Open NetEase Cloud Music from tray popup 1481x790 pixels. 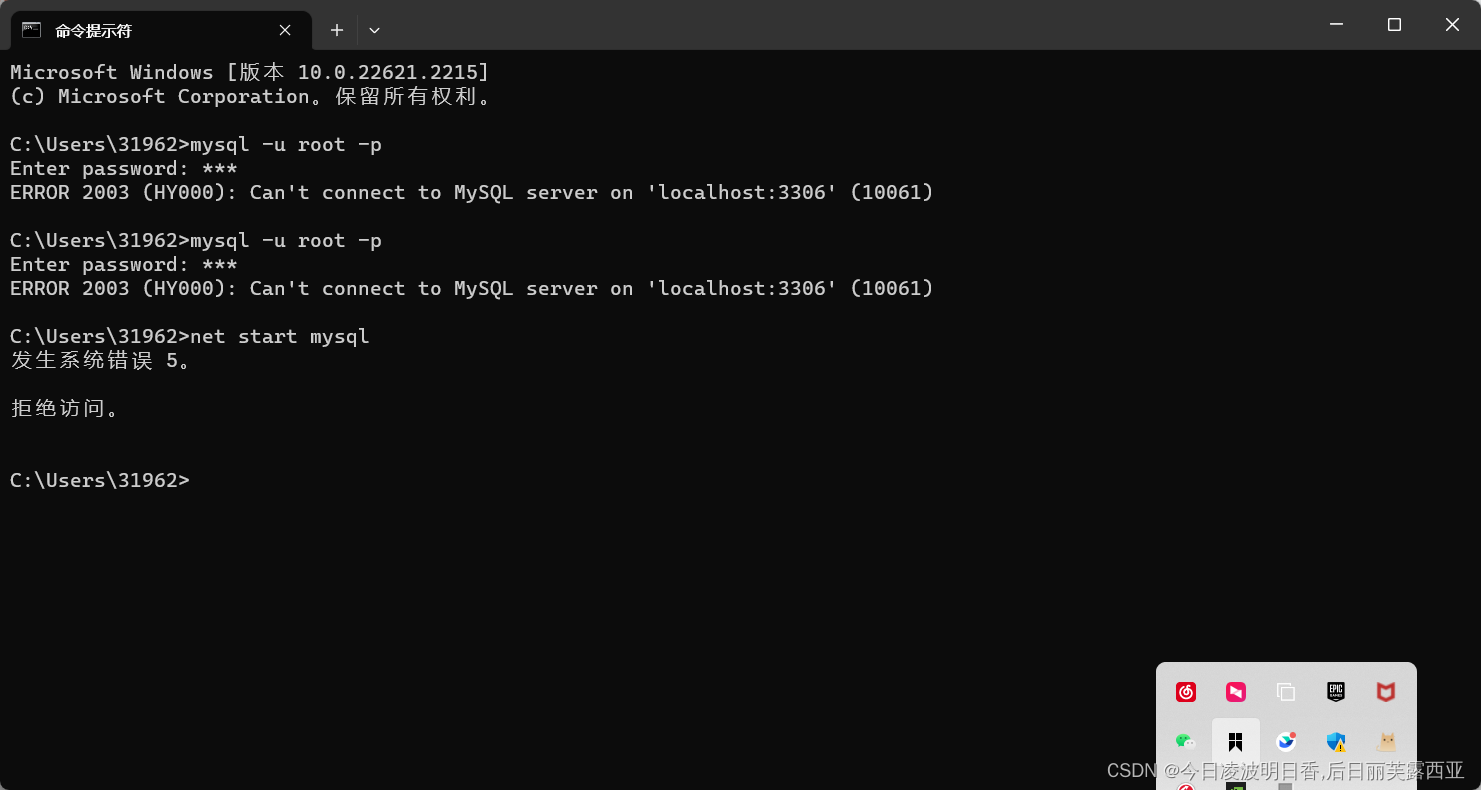(1185, 691)
